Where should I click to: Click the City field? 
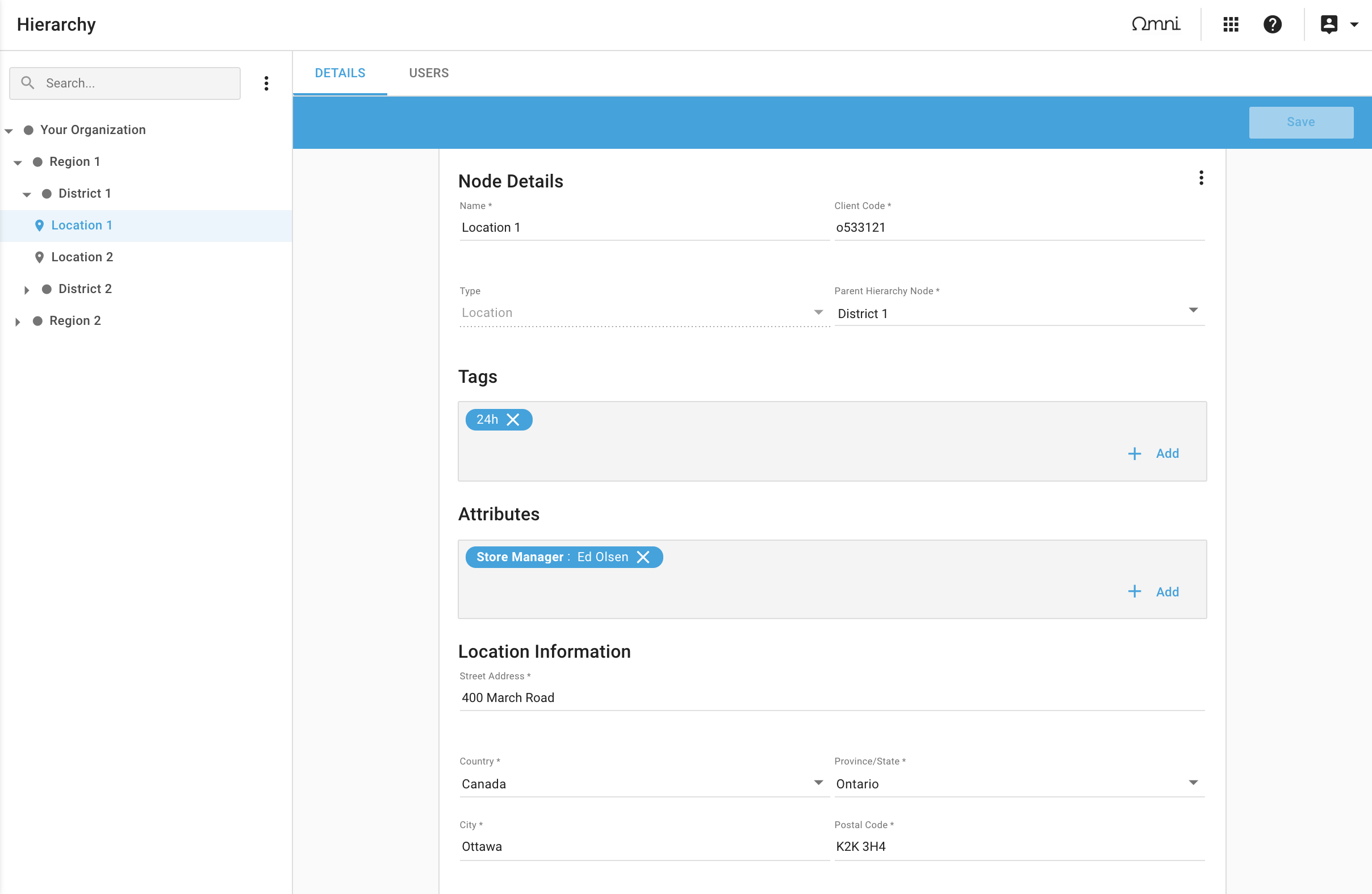tap(645, 847)
